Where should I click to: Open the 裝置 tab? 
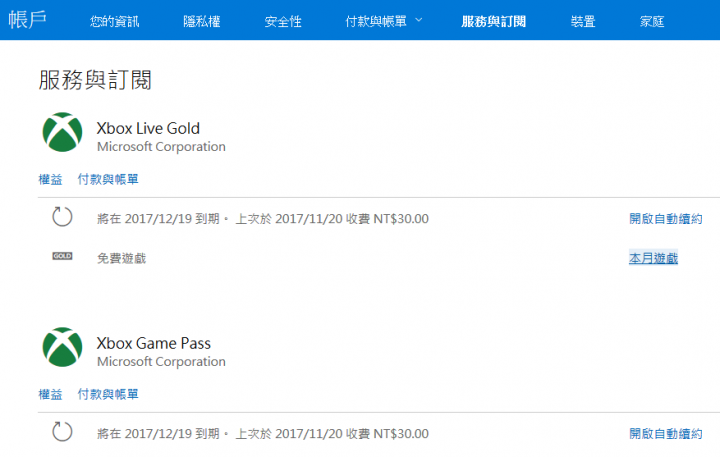tap(583, 21)
